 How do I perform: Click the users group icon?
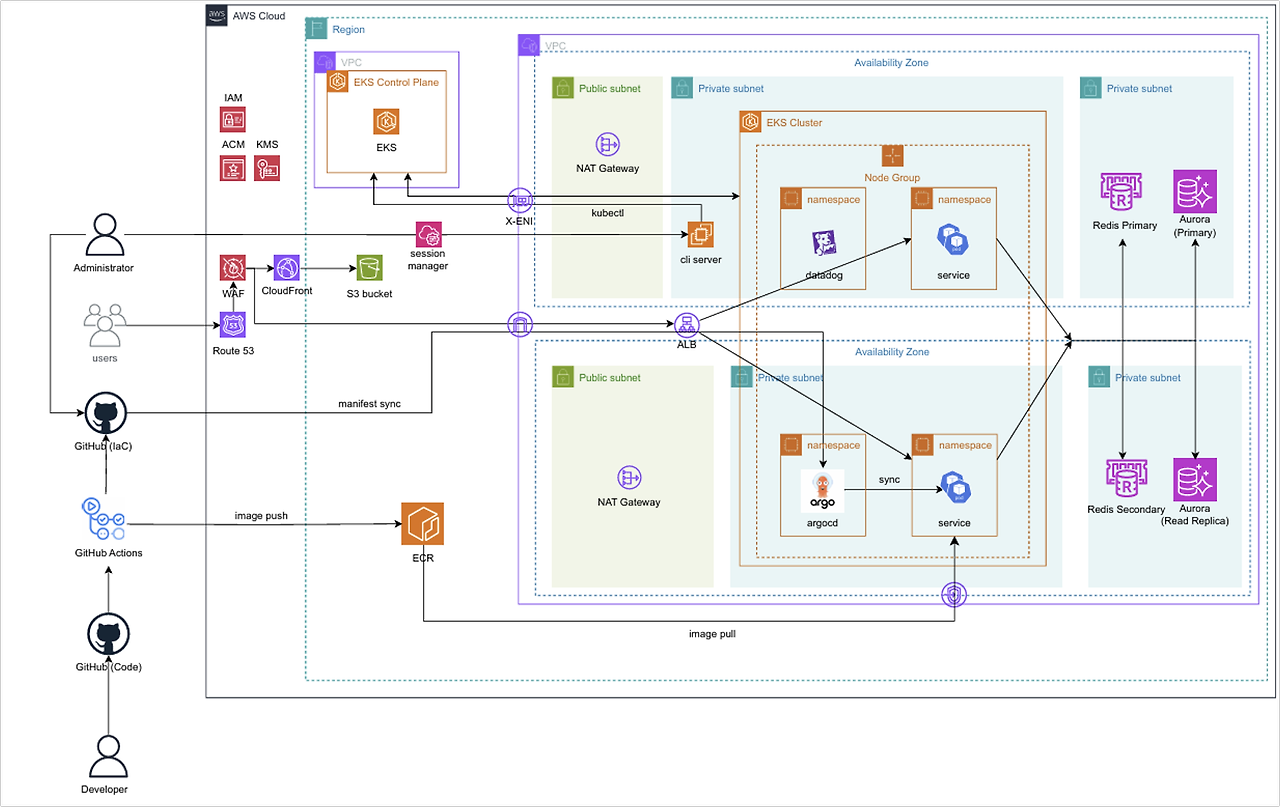point(104,325)
